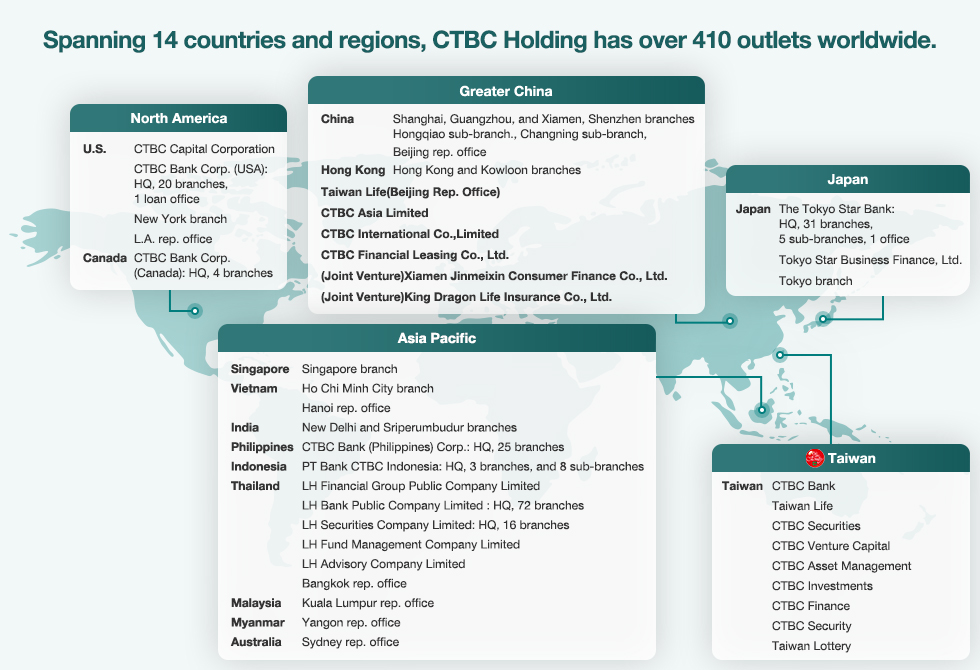980x670 pixels.
Task: Click King Dragon Life Insurance entry
Action: coord(466,297)
